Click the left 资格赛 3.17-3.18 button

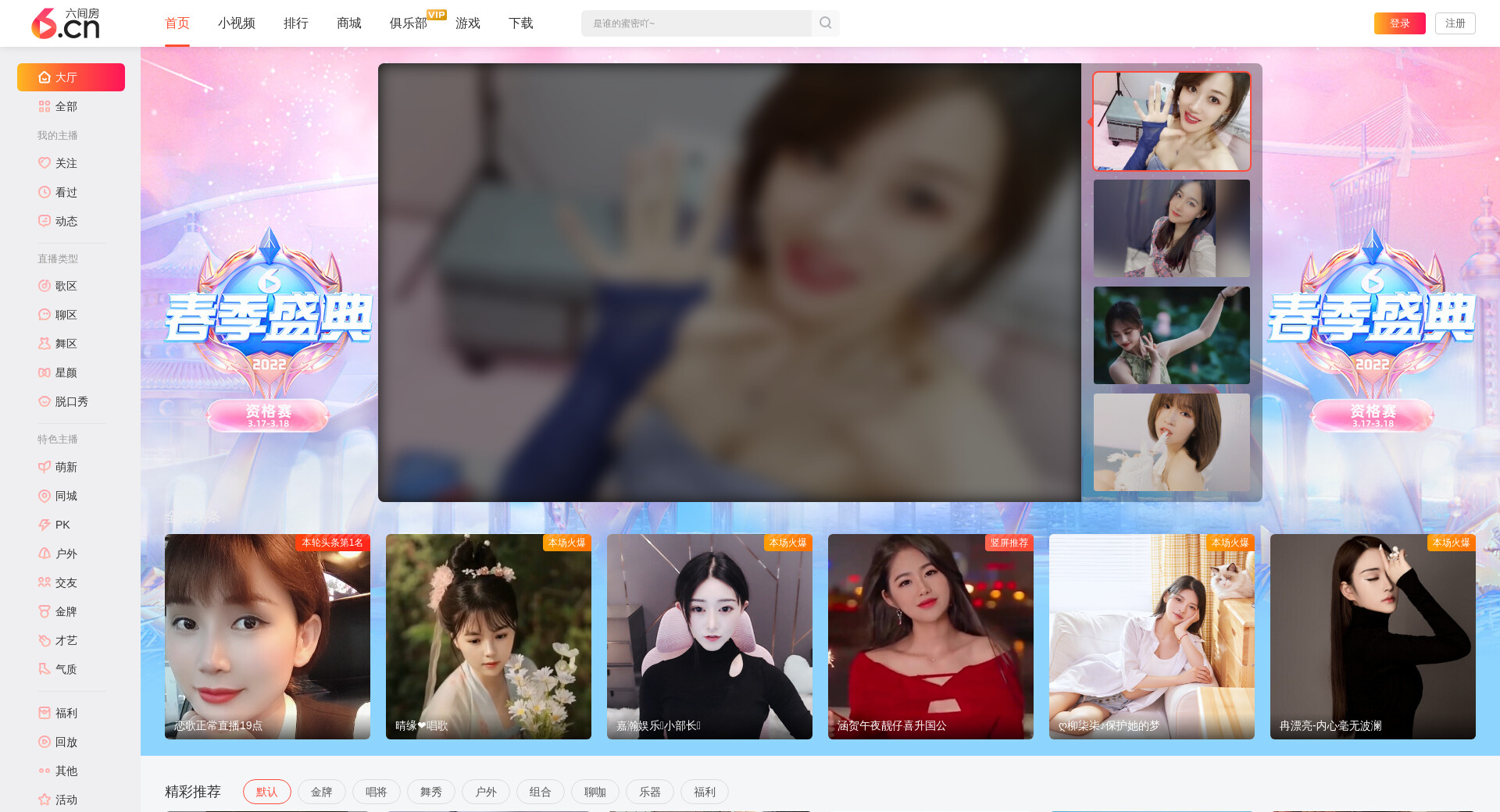pyautogui.click(x=268, y=415)
